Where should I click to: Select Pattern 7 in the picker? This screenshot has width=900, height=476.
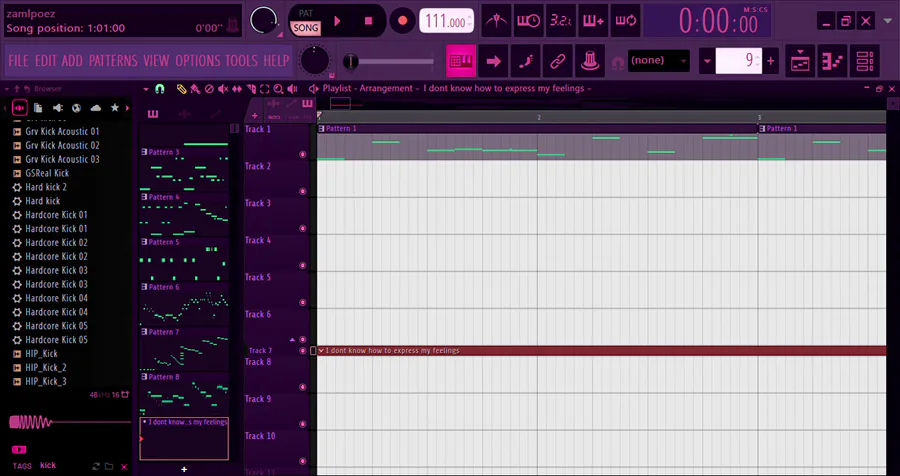(184, 349)
